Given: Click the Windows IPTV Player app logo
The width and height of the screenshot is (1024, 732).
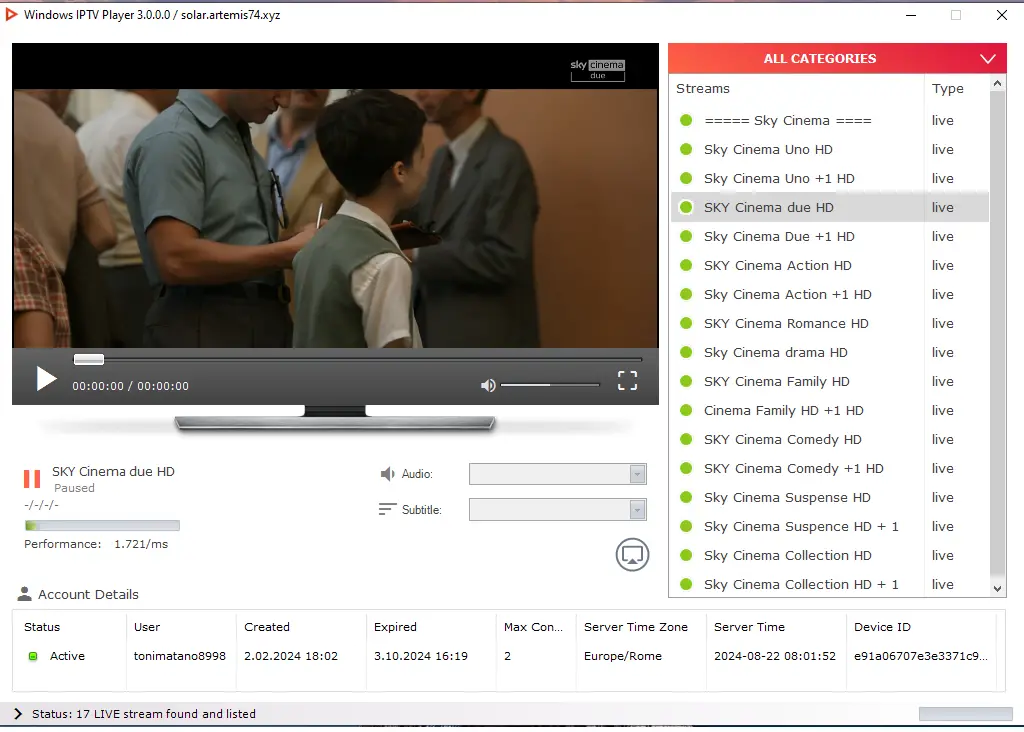Looking at the screenshot, I should pyautogui.click(x=11, y=14).
